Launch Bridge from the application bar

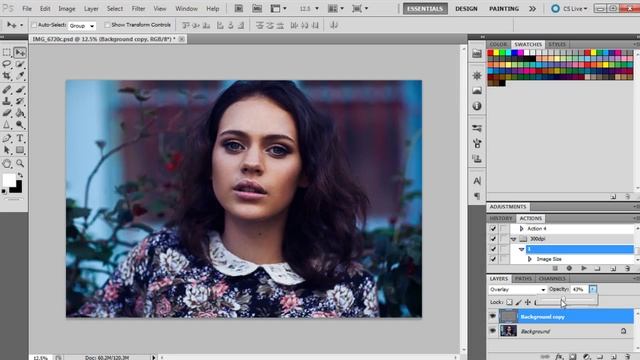point(239,9)
